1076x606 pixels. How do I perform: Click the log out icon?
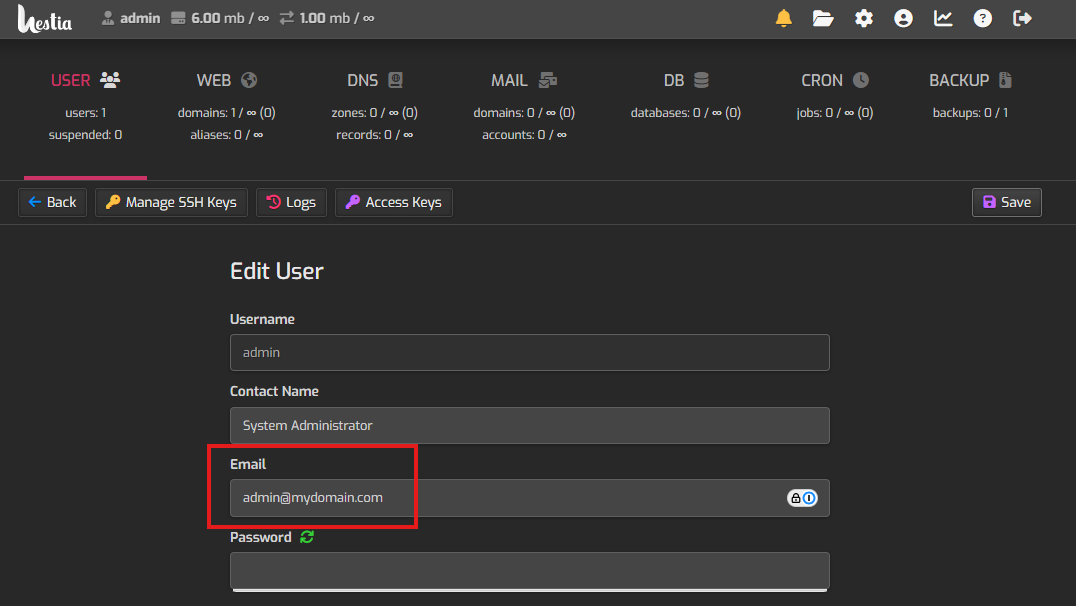click(x=1022, y=18)
